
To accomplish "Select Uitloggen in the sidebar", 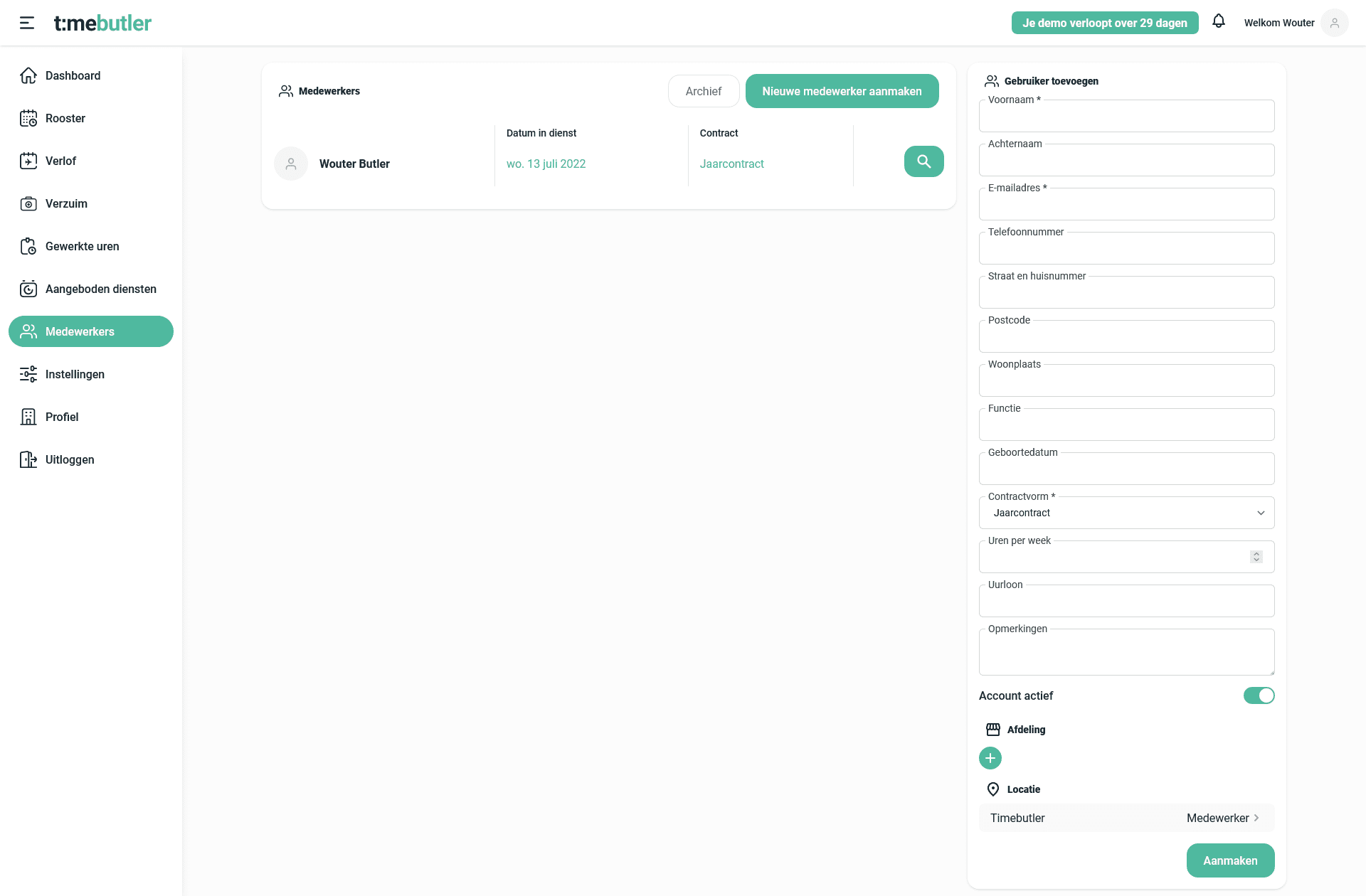I will [91, 459].
